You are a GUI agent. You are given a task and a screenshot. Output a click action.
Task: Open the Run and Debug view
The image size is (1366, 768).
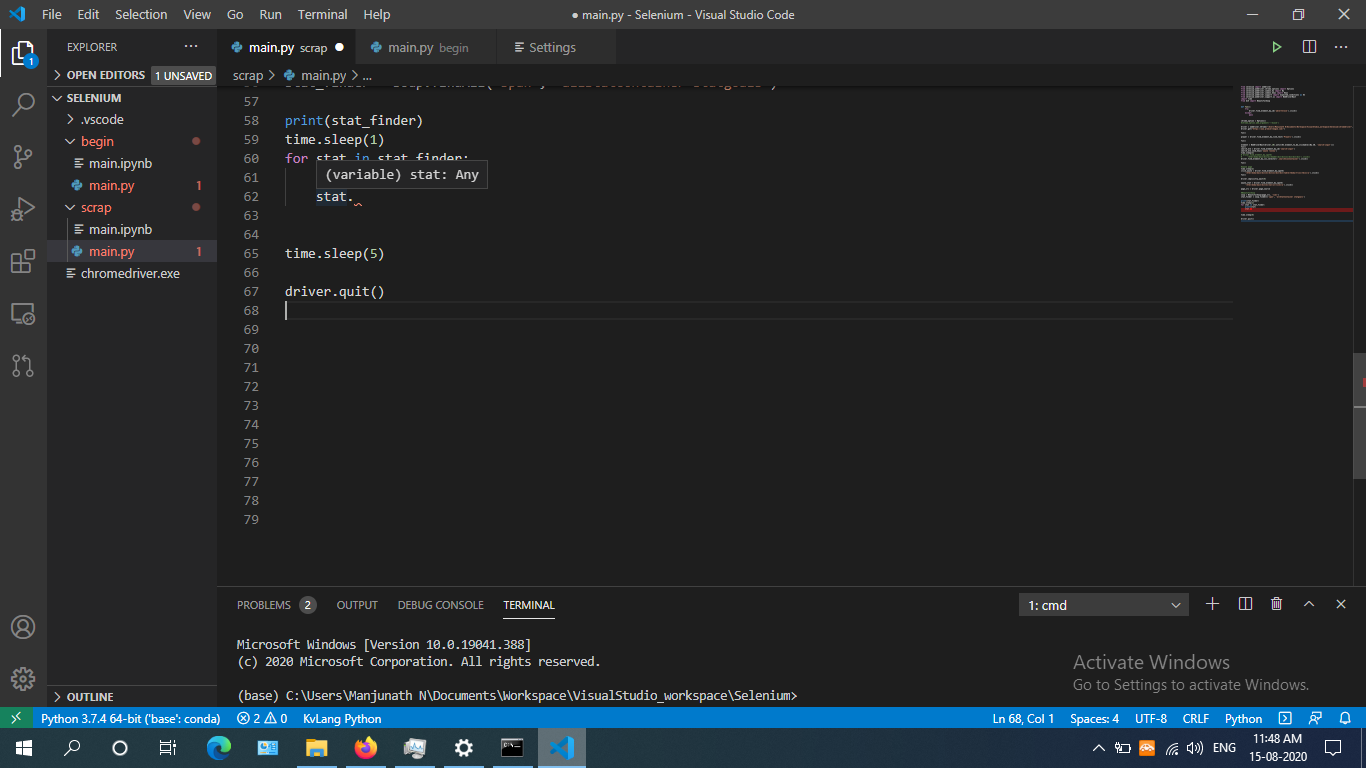pyautogui.click(x=24, y=209)
